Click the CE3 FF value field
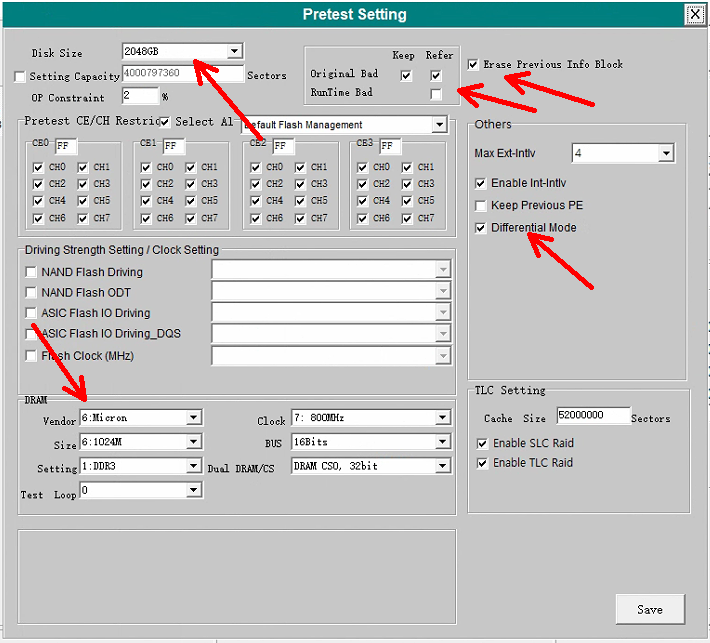 [x=390, y=146]
